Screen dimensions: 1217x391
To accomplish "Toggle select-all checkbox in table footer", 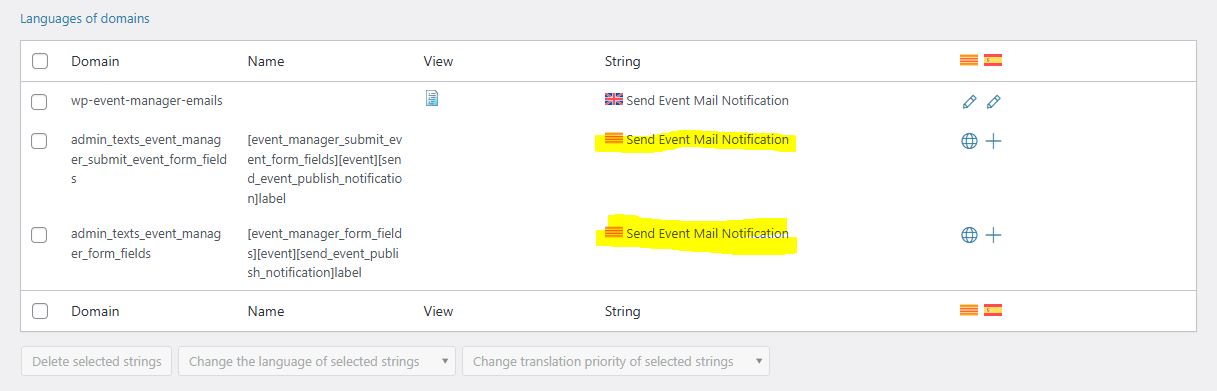I will point(40,311).
